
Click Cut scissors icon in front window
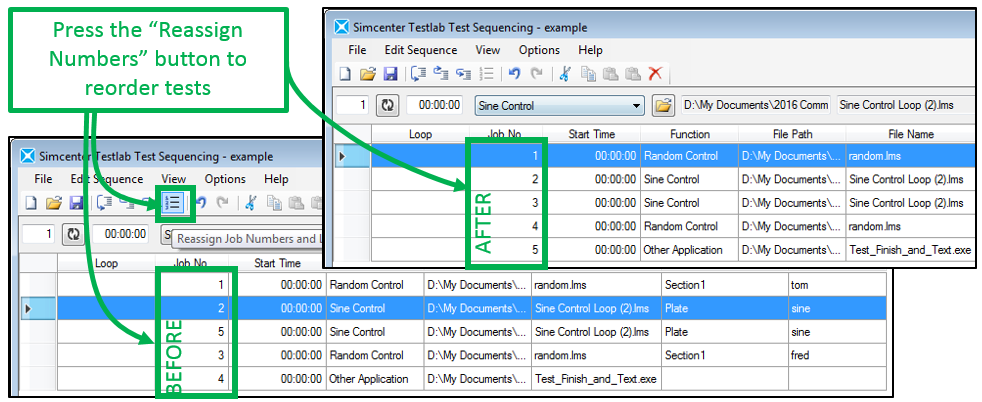pos(565,75)
